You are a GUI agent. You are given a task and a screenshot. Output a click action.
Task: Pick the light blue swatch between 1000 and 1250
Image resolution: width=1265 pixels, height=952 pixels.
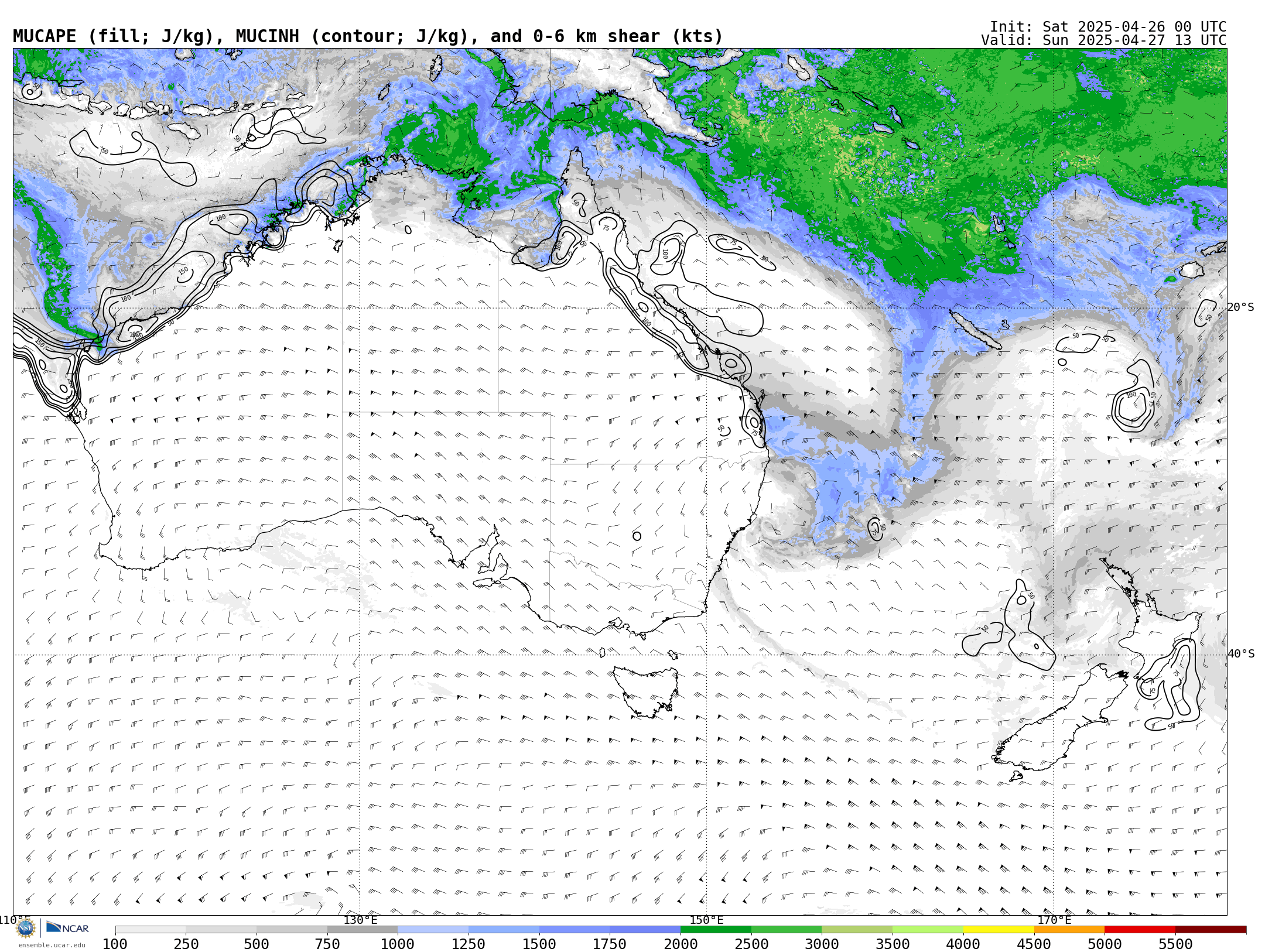(x=433, y=929)
